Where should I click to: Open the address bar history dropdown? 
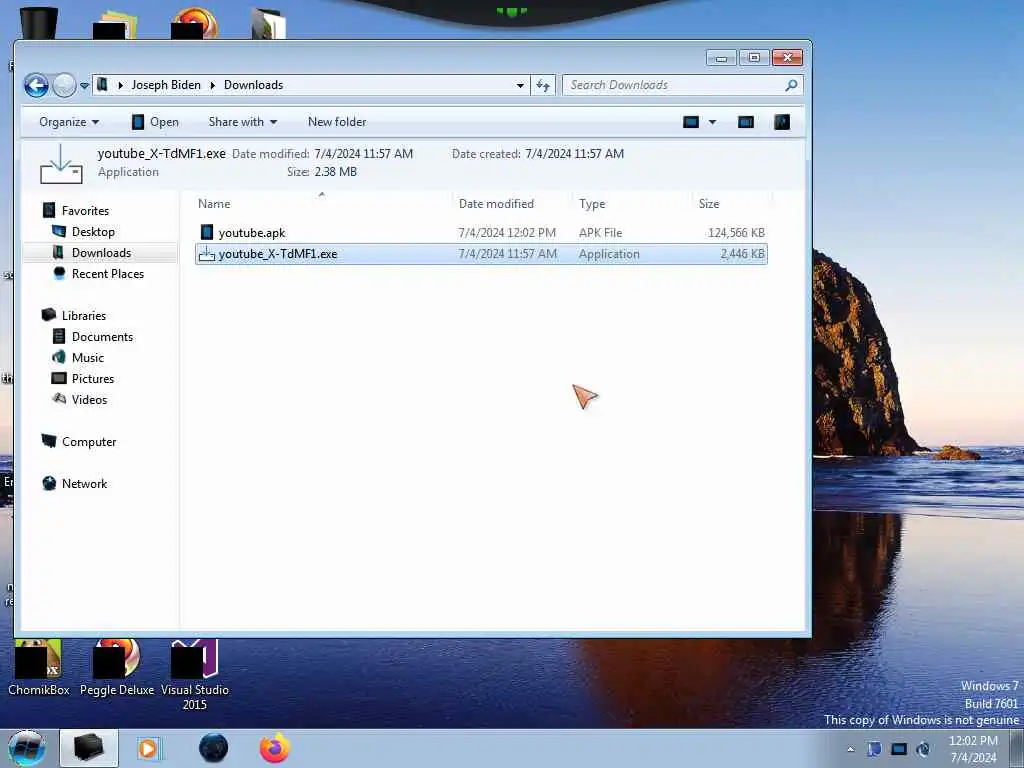[520, 86]
